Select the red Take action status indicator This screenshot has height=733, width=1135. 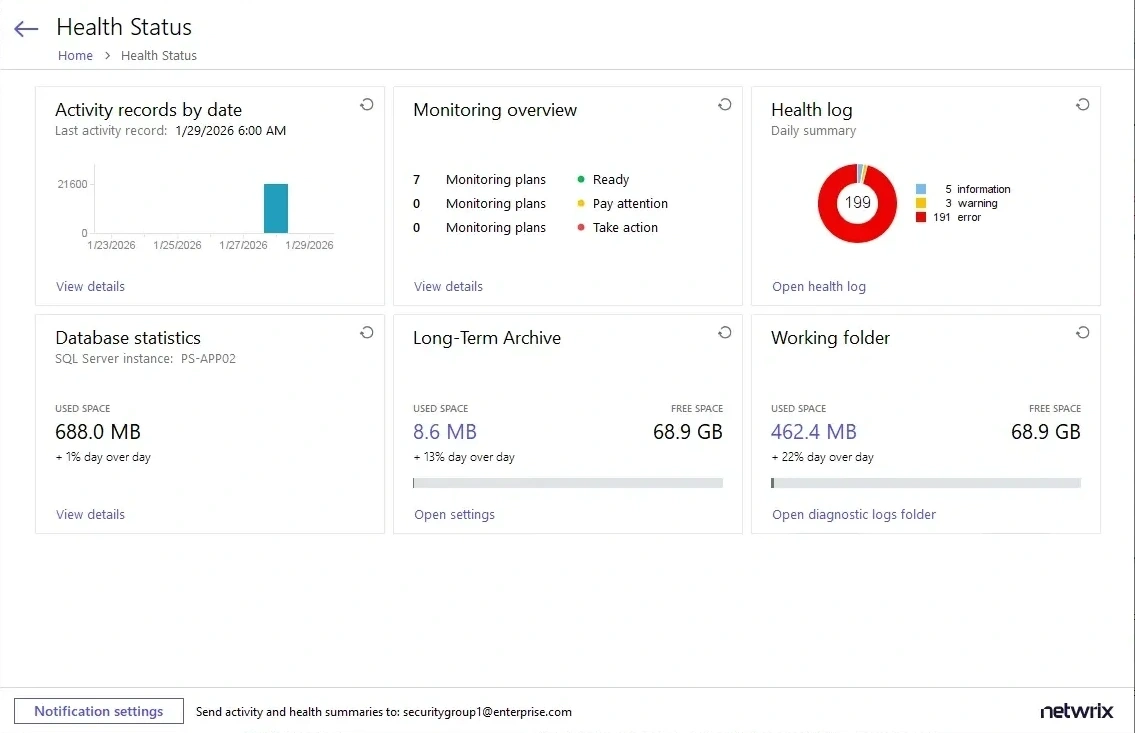[x=583, y=227]
